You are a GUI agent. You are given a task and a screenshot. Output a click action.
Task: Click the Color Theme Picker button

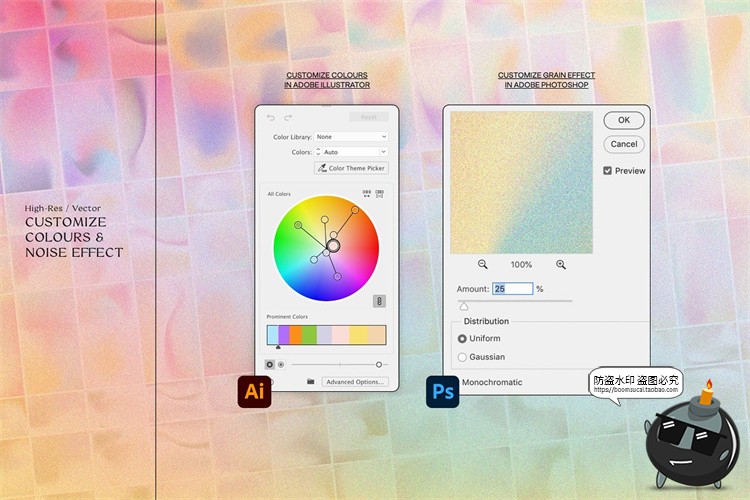[x=351, y=168]
